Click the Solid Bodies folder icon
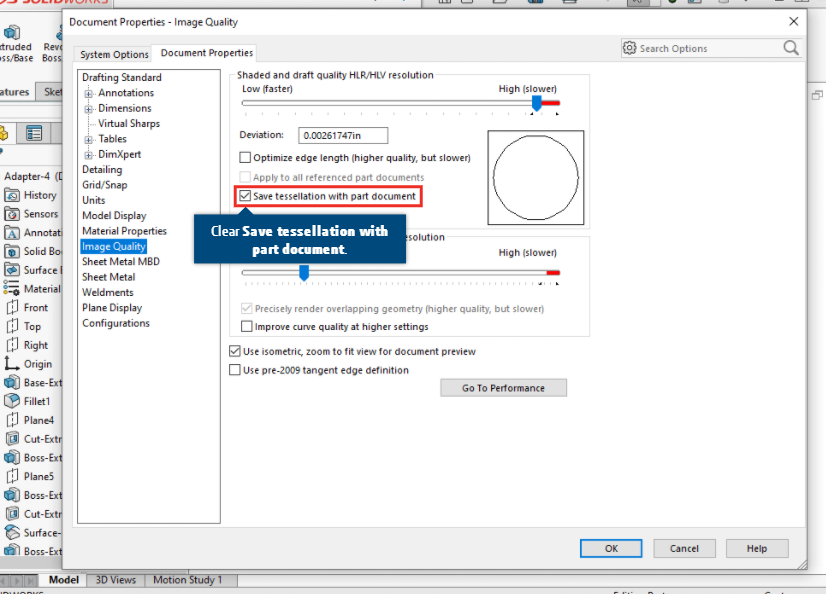This screenshot has height=594, width=826. 12,251
